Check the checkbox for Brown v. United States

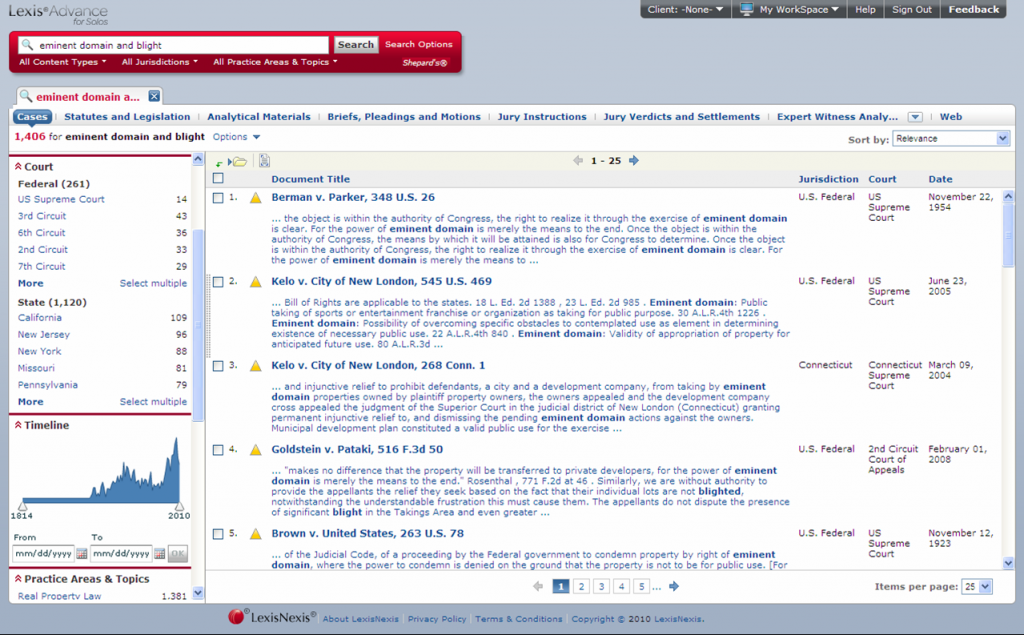[x=216, y=534]
